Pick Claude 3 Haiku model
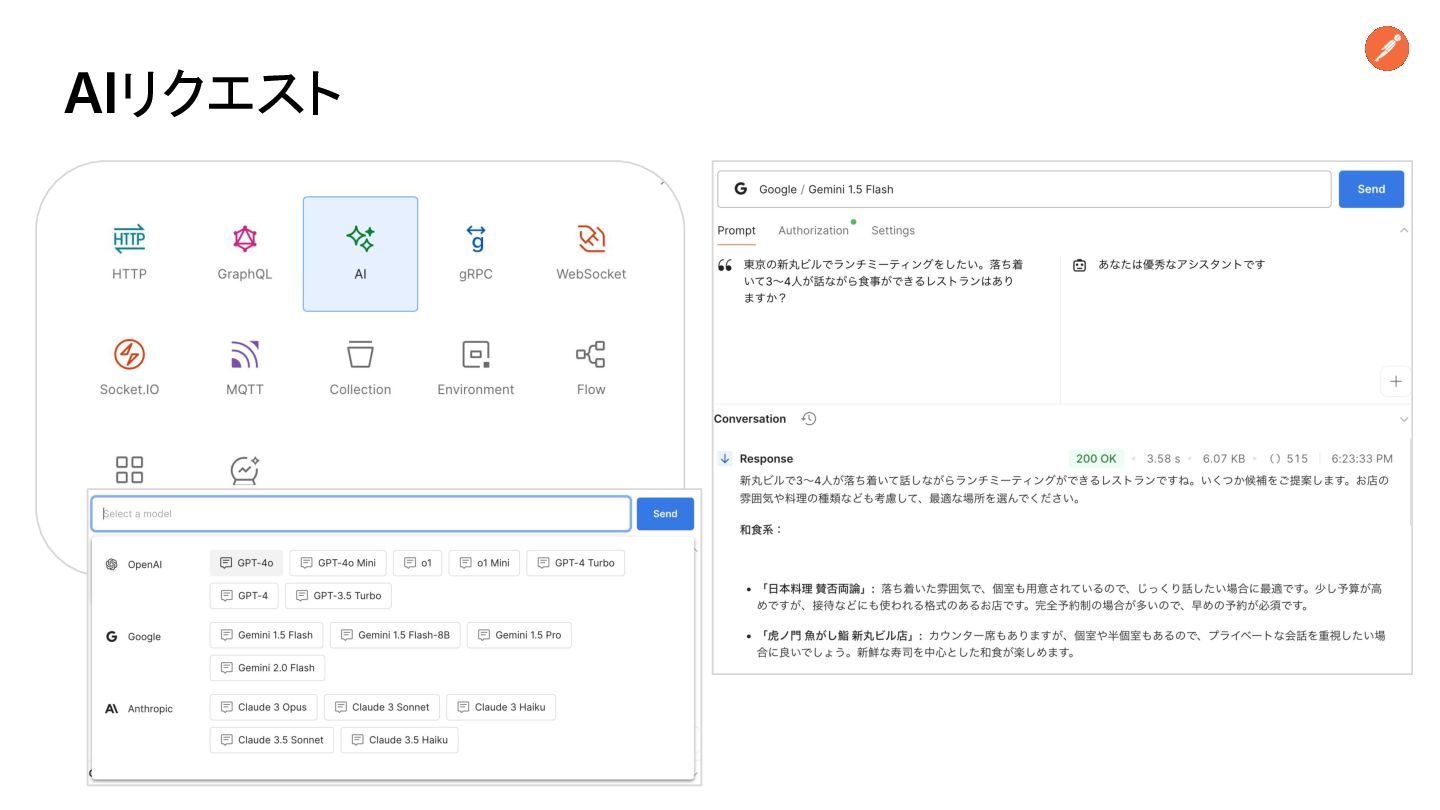Image resolution: width=1440 pixels, height=810 pixels. point(501,707)
